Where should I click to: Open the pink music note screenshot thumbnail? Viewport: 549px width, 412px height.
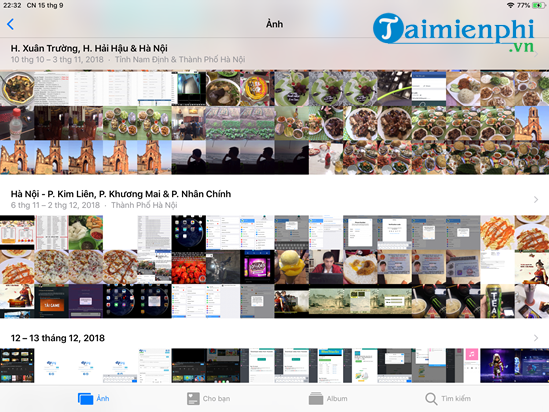point(472,365)
